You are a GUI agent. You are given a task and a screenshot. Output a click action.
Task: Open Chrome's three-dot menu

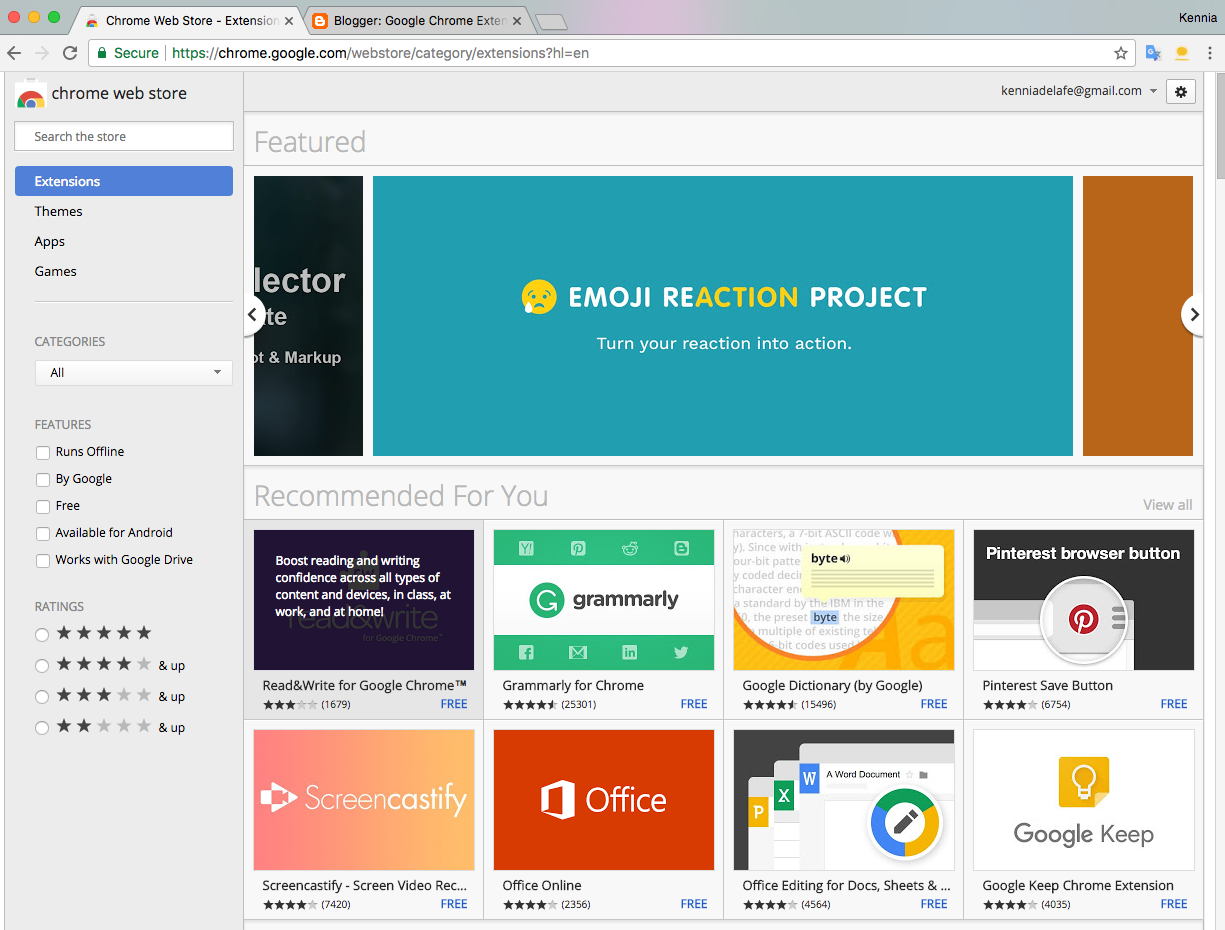click(x=1209, y=53)
